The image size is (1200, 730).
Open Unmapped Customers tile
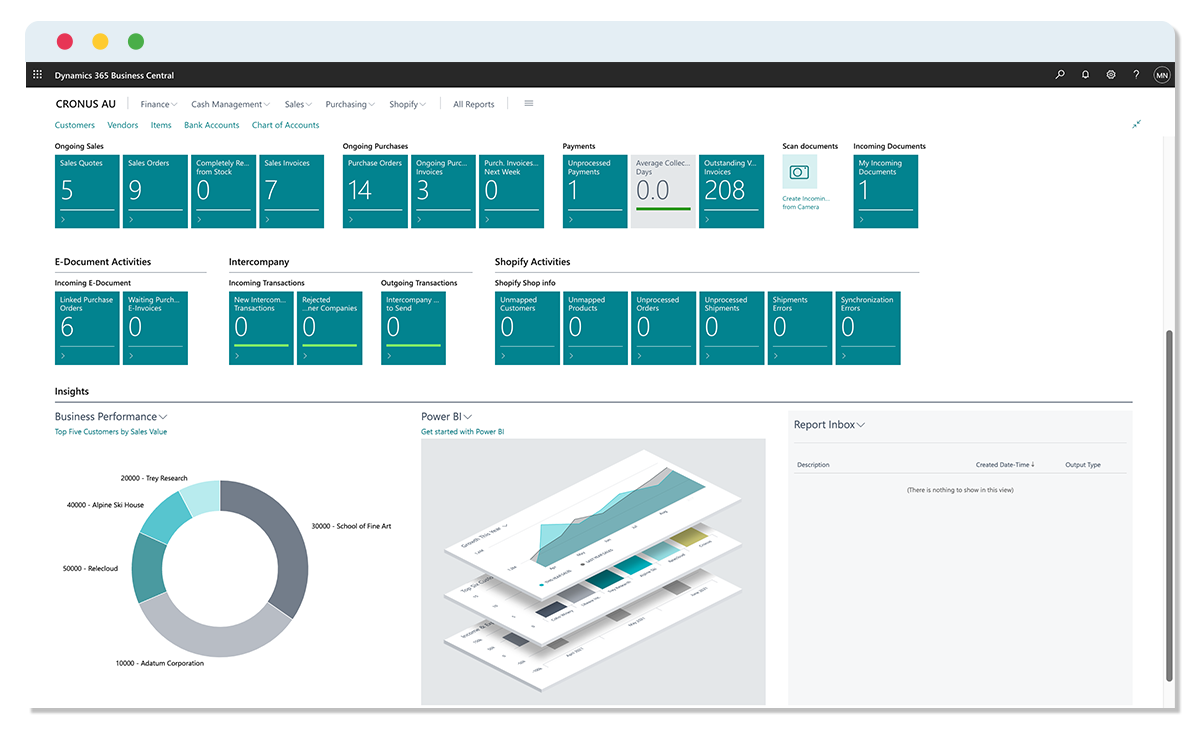coord(527,328)
